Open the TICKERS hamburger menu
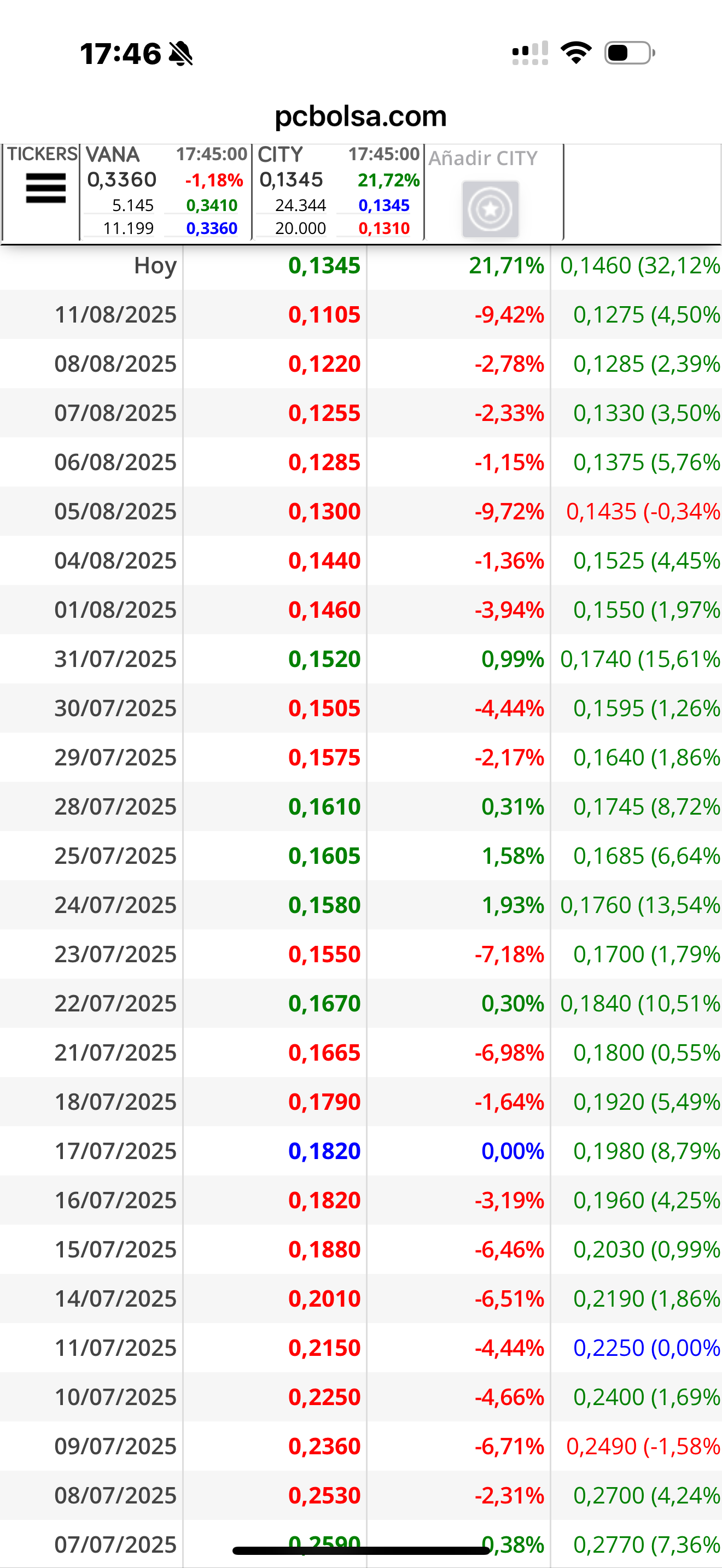The width and height of the screenshot is (722, 1568). tap(45, 188)
